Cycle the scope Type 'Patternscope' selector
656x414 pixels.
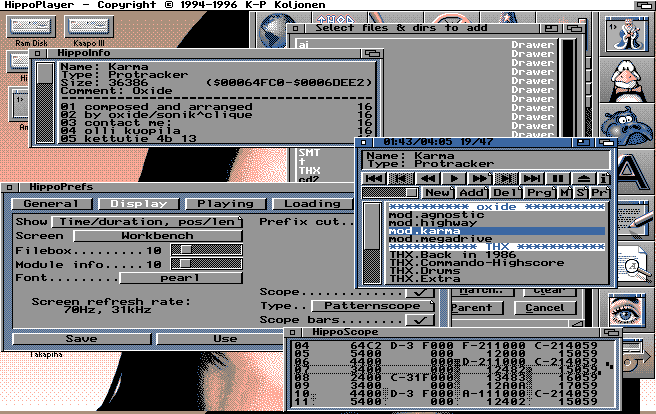click(x=372, y=306)
